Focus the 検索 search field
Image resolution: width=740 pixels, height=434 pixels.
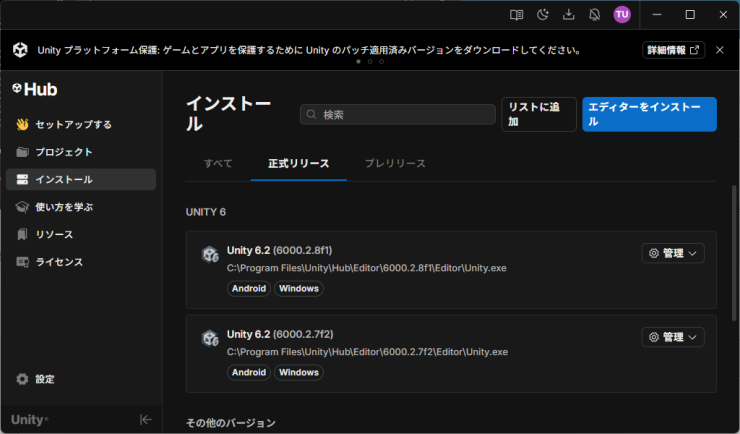tap(398, 115)
